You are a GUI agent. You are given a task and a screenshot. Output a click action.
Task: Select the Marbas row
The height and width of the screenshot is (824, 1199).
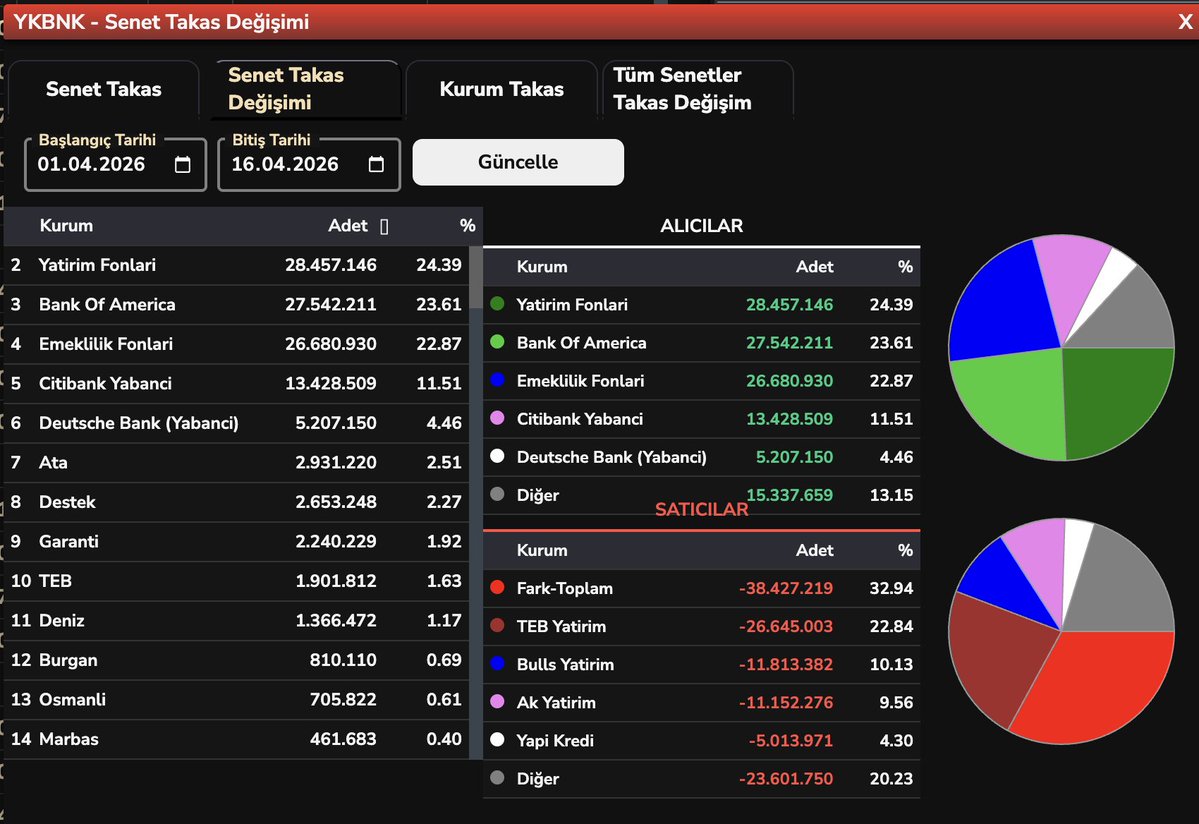point(236,739)
